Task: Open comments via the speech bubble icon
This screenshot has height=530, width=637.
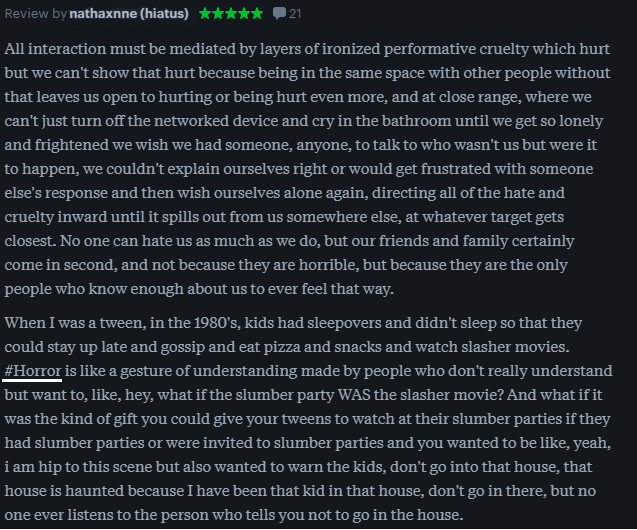Action: 279,14
